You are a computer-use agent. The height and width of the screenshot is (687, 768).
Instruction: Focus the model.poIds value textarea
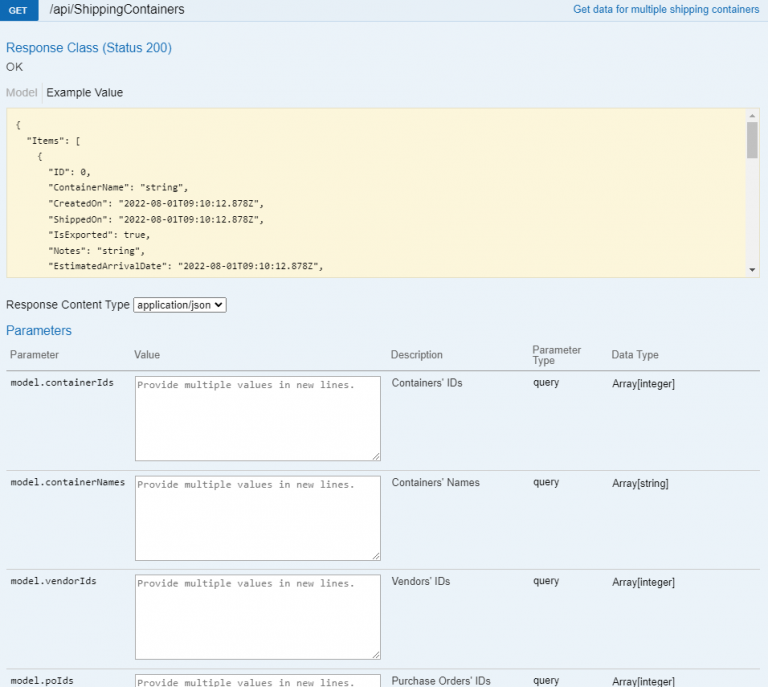pos(258,681)
